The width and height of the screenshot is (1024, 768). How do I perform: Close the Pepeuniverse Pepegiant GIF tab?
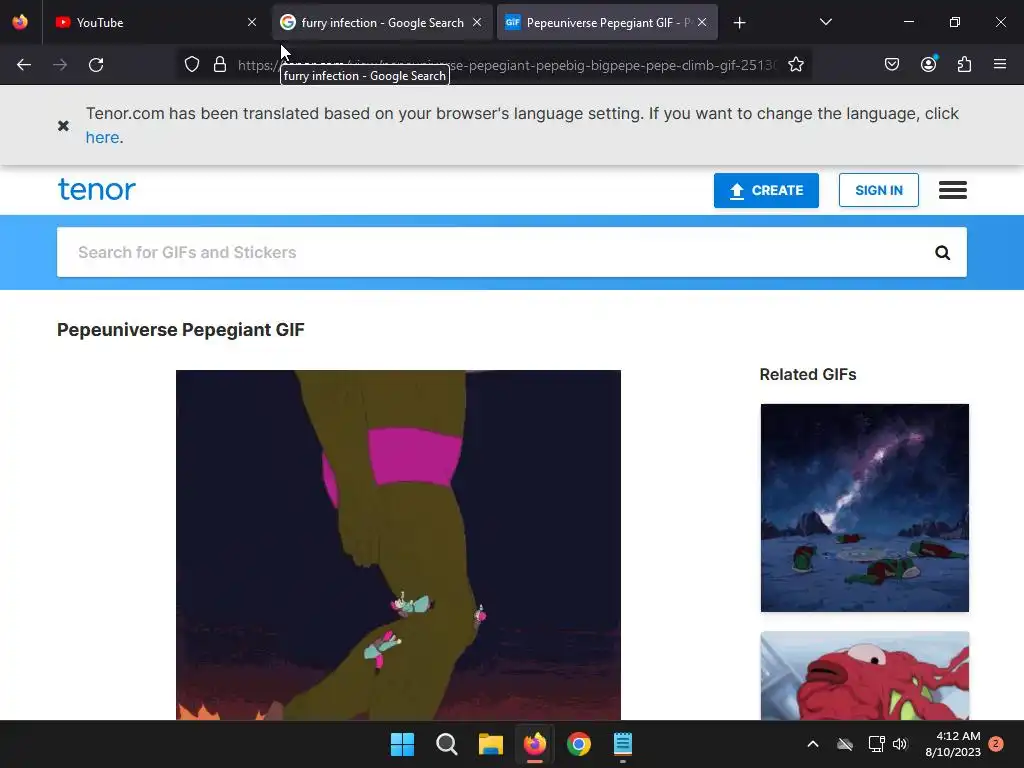702,22
